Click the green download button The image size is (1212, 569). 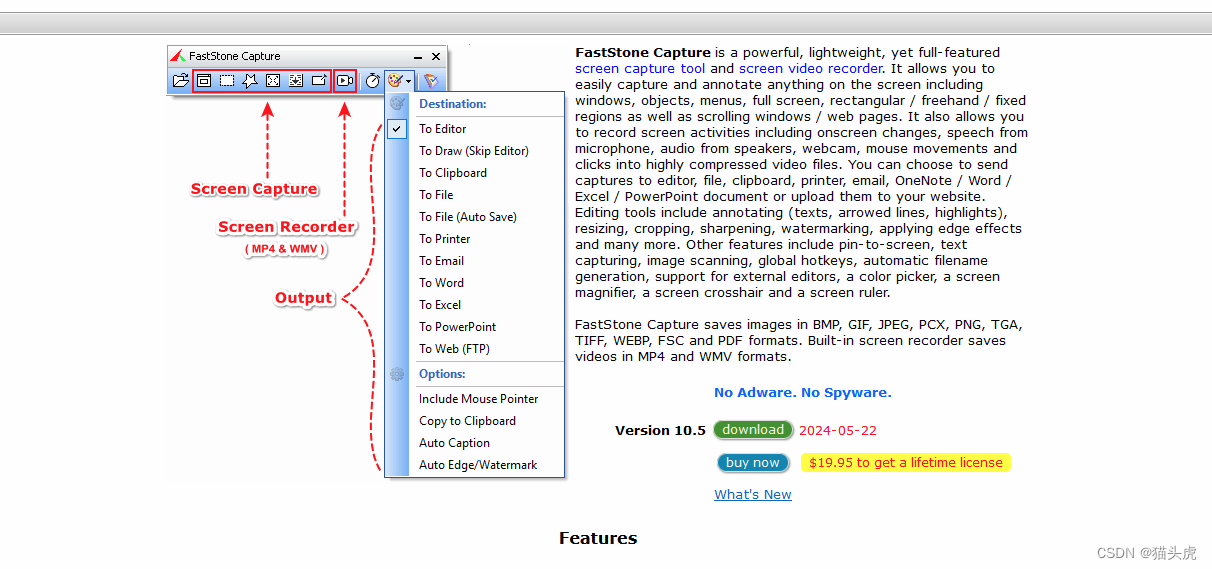tap(753, 430)
